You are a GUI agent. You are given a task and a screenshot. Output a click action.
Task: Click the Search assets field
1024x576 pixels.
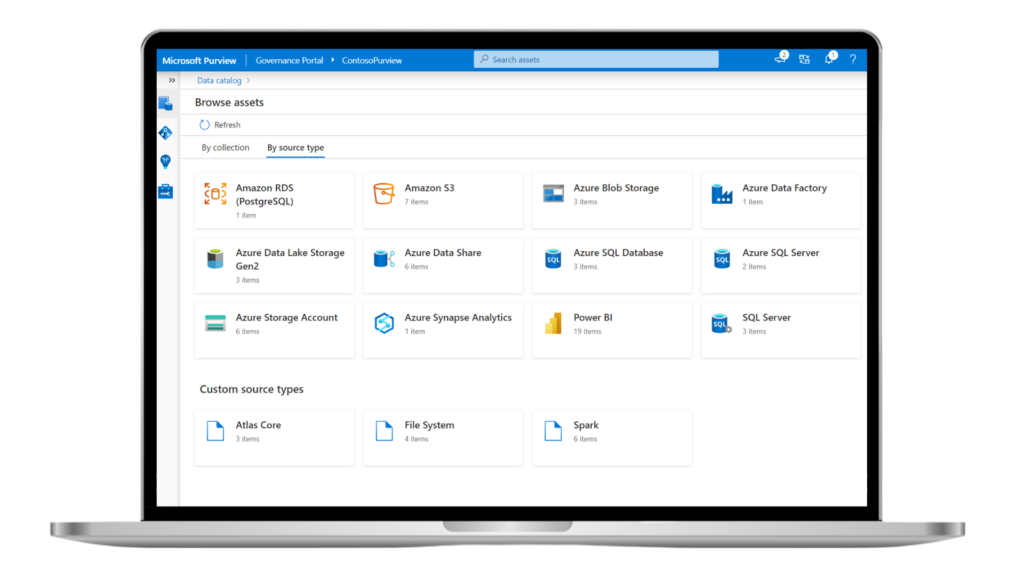coord(596,59)
